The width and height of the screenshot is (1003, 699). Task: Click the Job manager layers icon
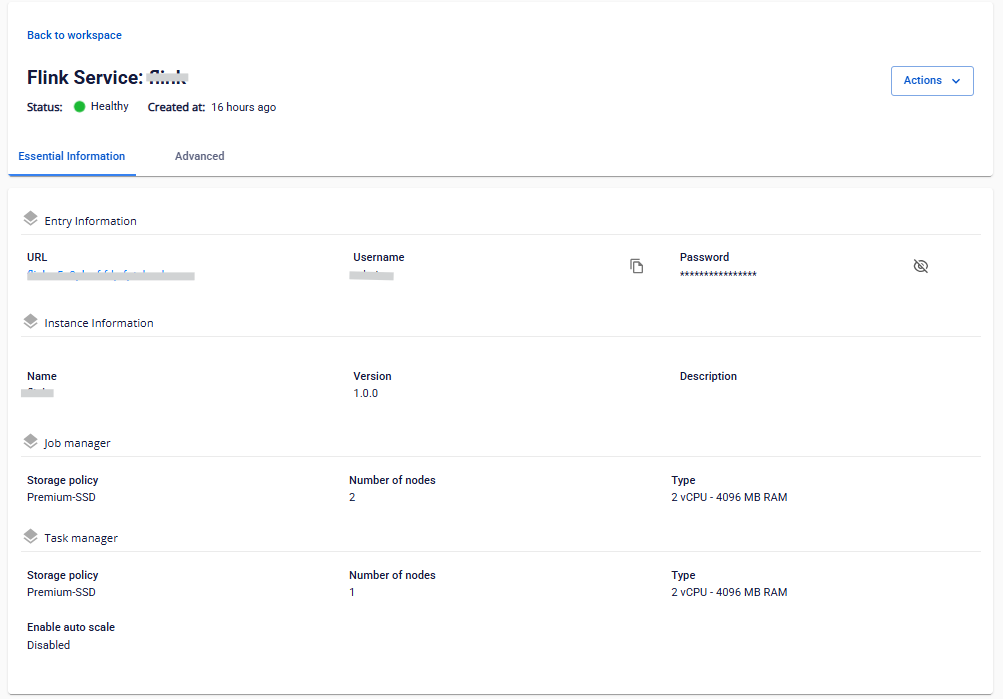point(31,441)
